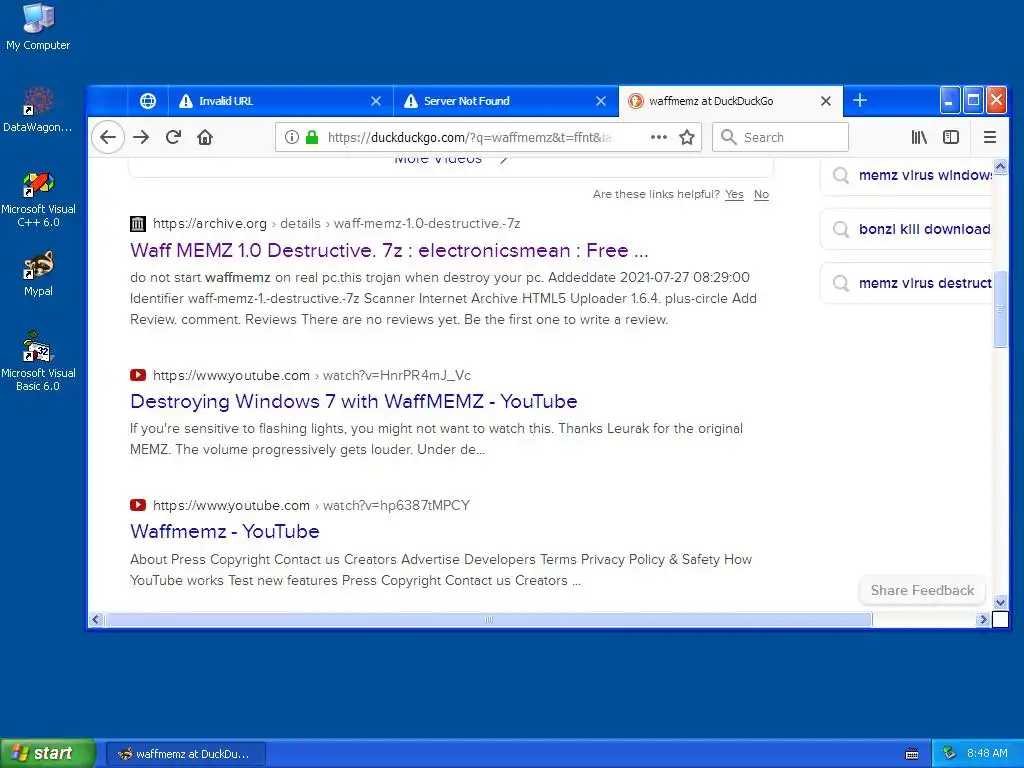The image size is (1024, 768).
Task: Switch to the globe icon tab
Action: (148, 101)
